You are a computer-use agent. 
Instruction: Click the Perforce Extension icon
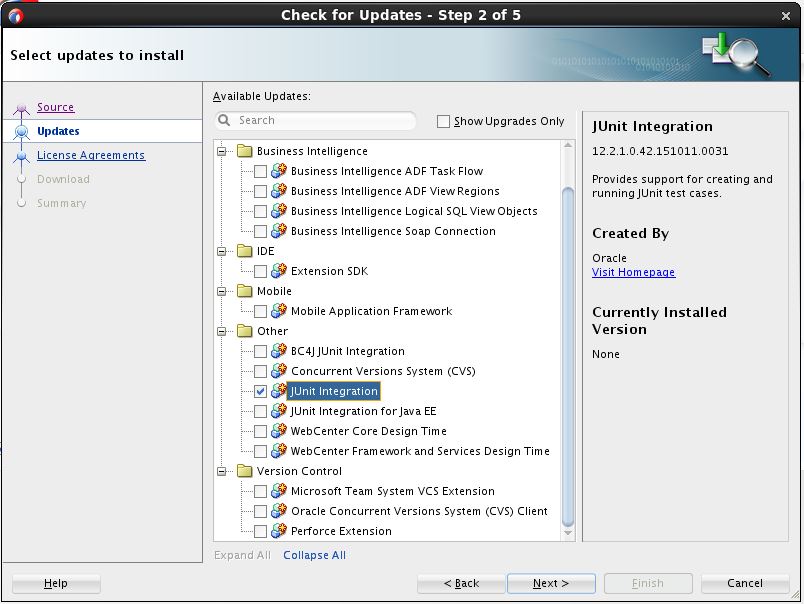coord(279,531)
